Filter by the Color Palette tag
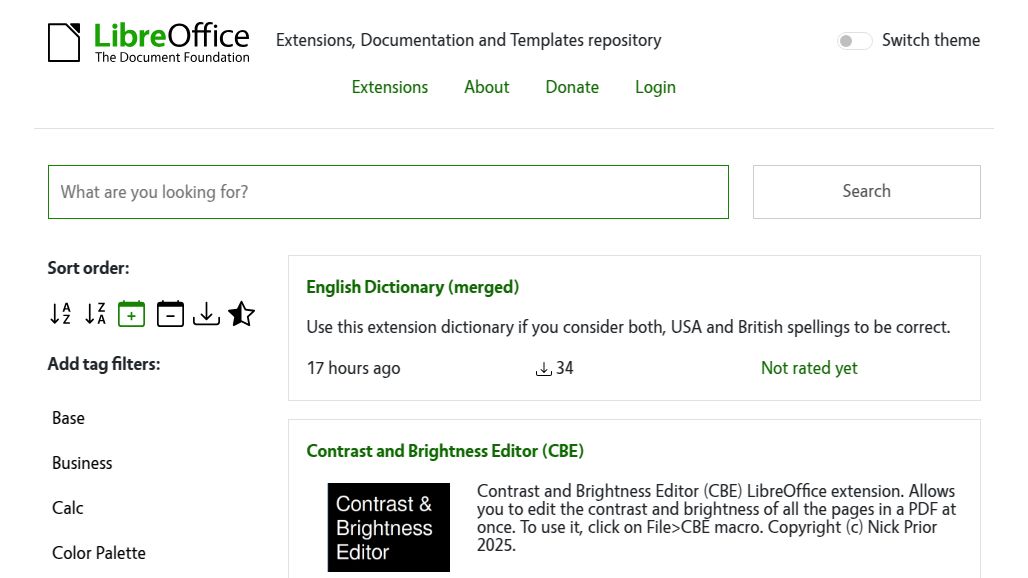The image size is (1028, 578). [98, 553]
